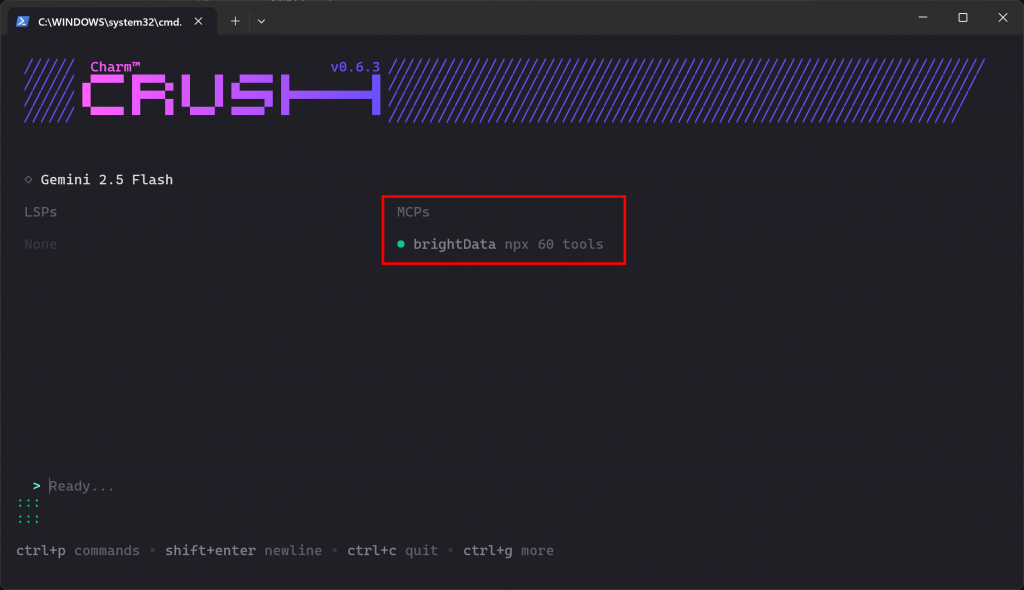This screenshot has width=1024, height=590.
Task: Click the MCPs section heading
Action: coord(413,212)
